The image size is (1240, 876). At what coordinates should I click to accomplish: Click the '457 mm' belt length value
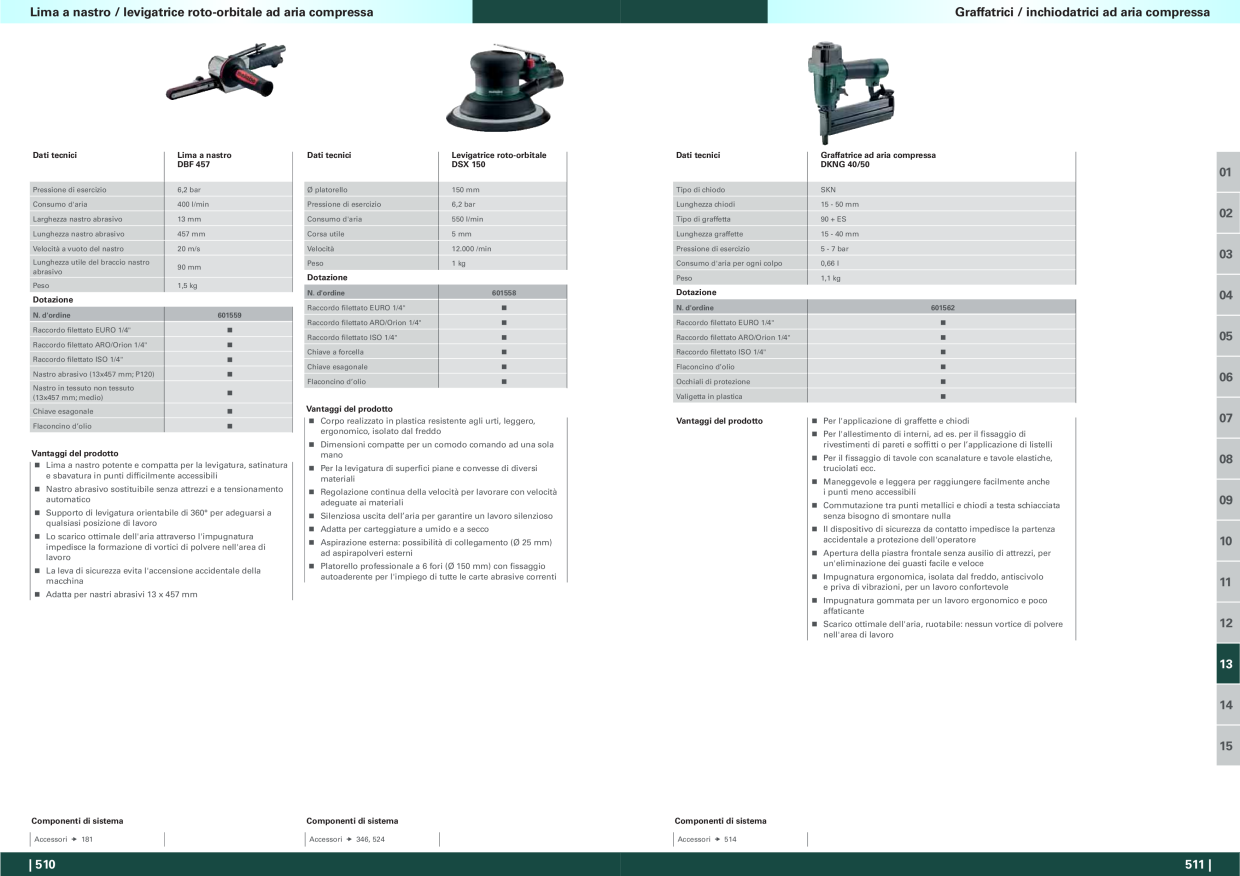click(191, 233)
